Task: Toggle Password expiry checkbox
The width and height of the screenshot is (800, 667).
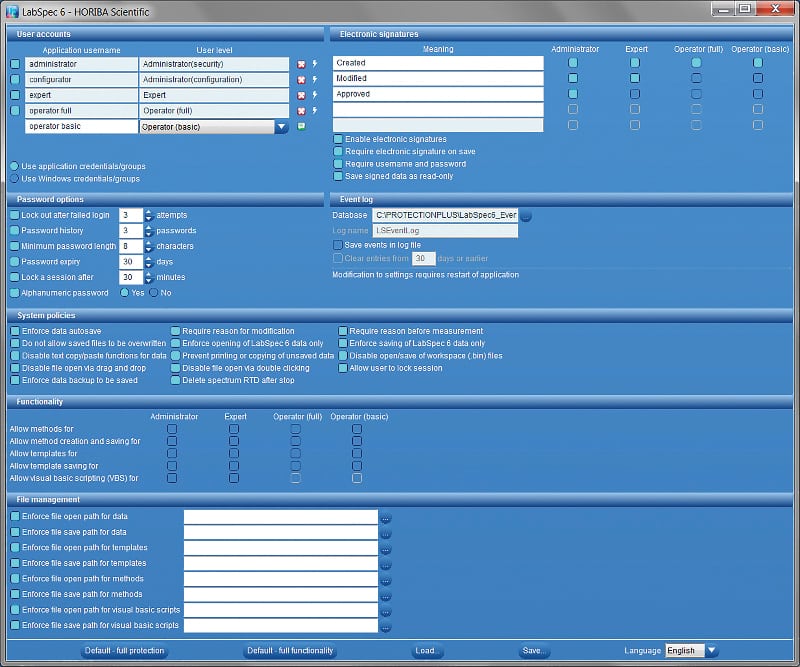Action: click(15, 262)
